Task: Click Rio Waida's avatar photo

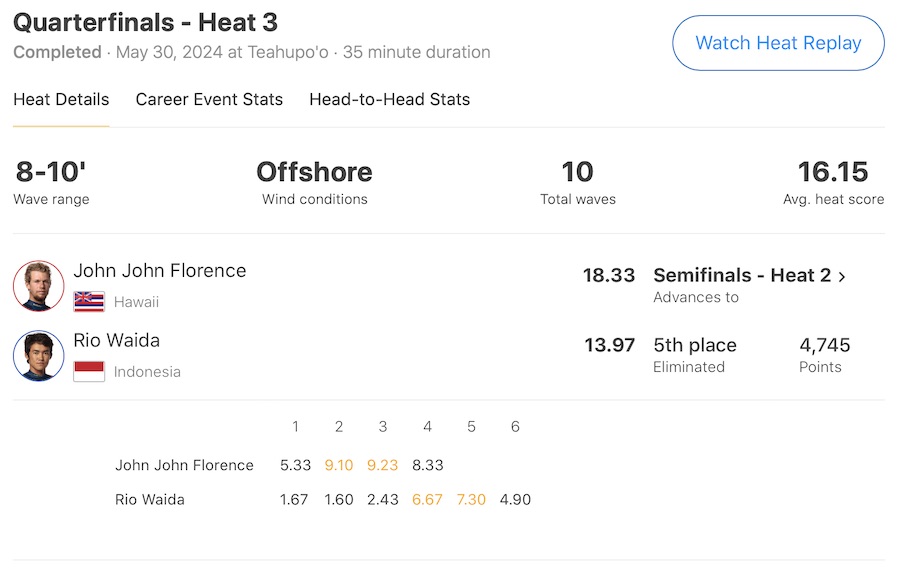Action: [39, 356]
